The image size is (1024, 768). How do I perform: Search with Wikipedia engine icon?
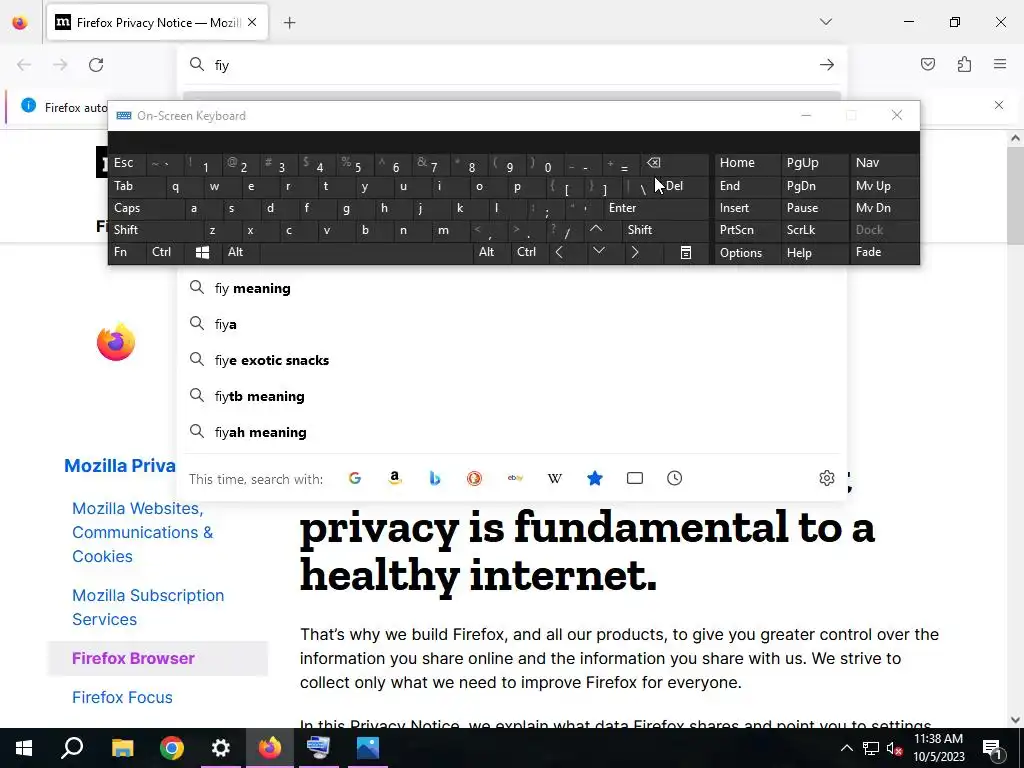pyautogui.click(x=554, y=479)
